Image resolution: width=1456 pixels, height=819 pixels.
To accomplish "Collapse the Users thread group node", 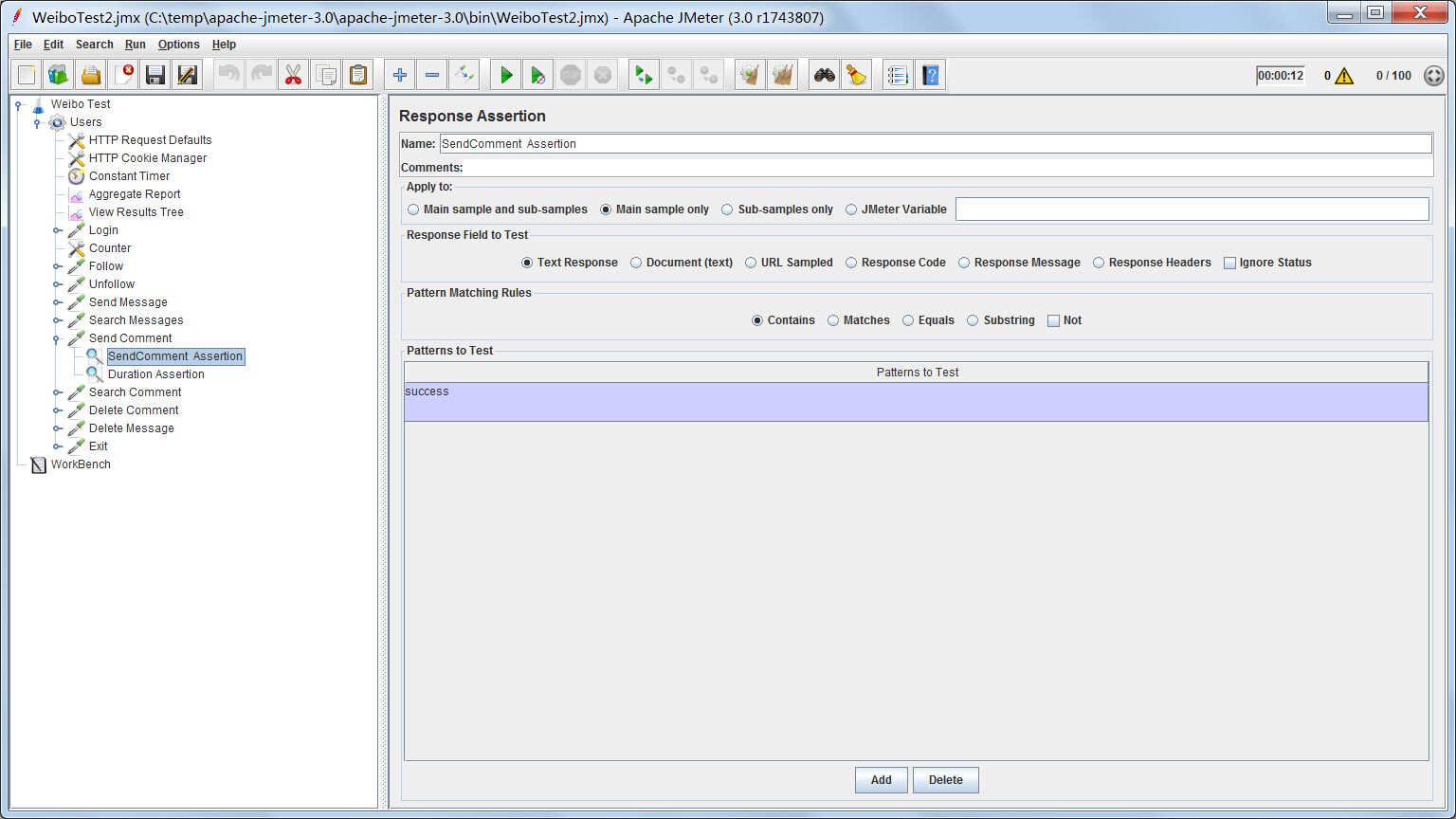I will click(x=37, y=122).
